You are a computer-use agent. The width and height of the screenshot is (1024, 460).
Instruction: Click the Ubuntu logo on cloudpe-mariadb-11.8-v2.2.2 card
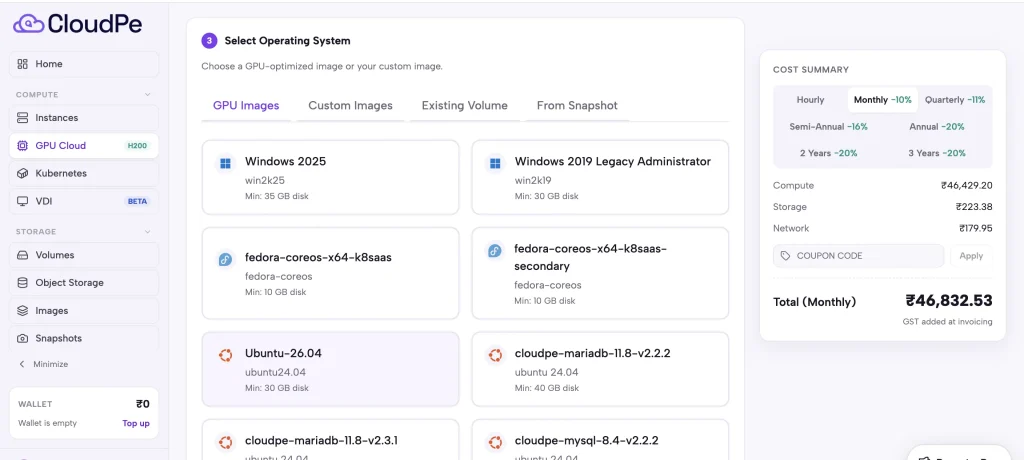pos(495,355)
